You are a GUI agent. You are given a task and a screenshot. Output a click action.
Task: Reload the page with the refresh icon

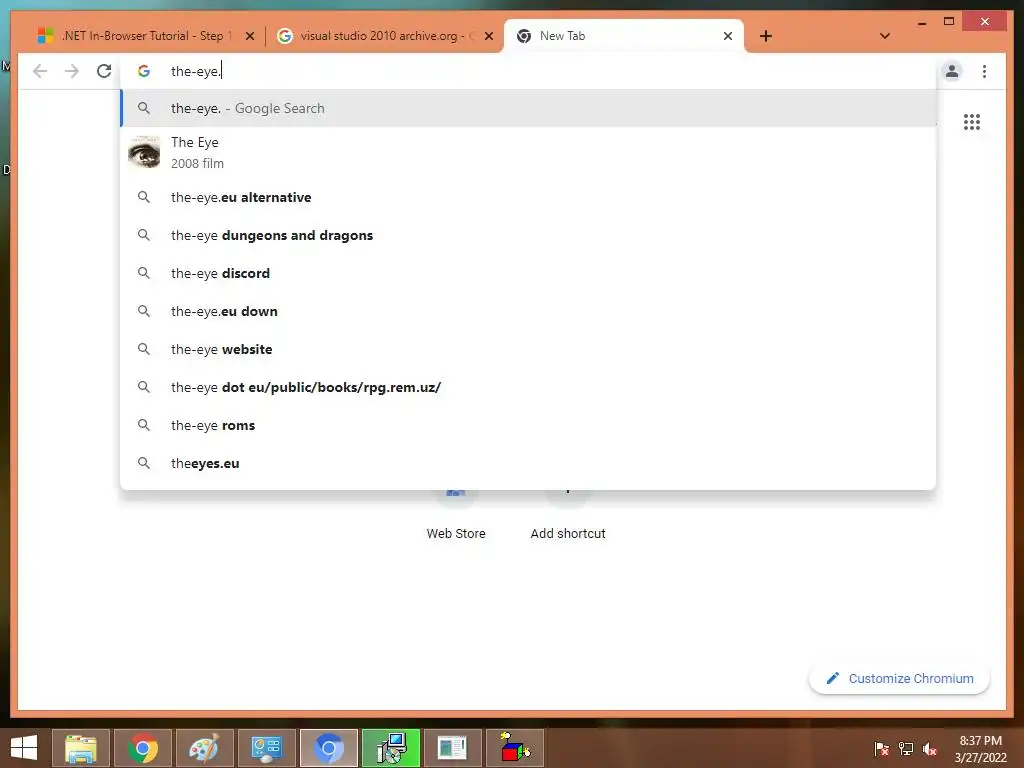point(104,71)
